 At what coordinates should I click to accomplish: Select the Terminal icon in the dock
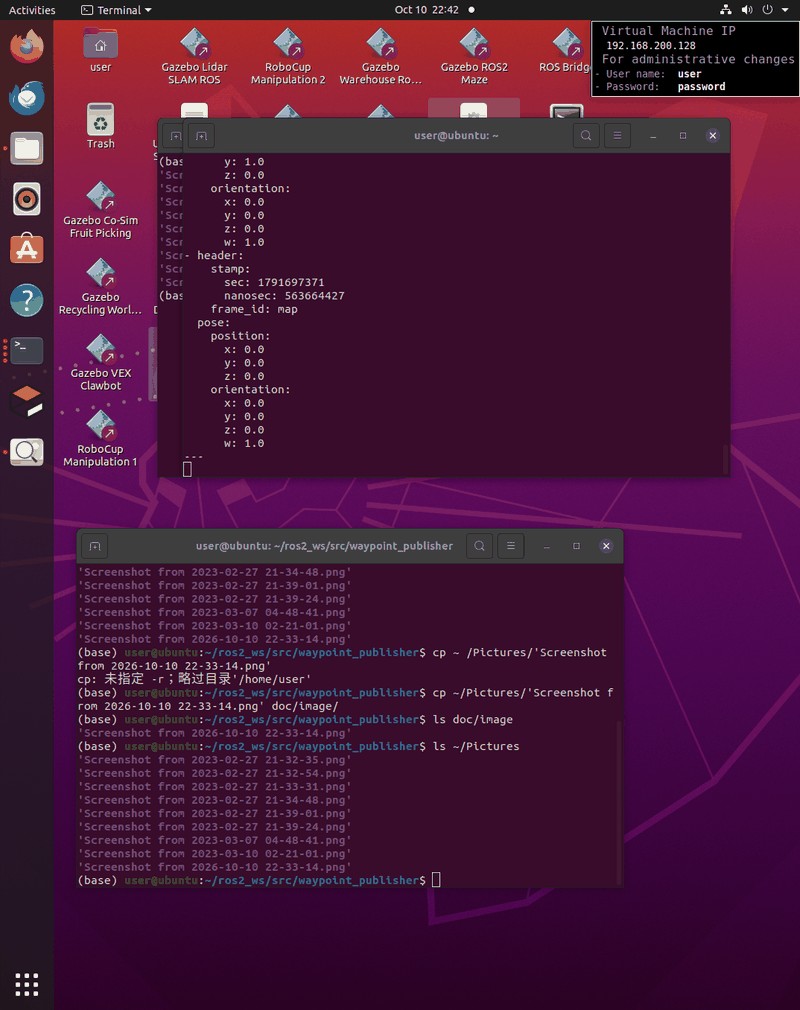pos(26,350)
